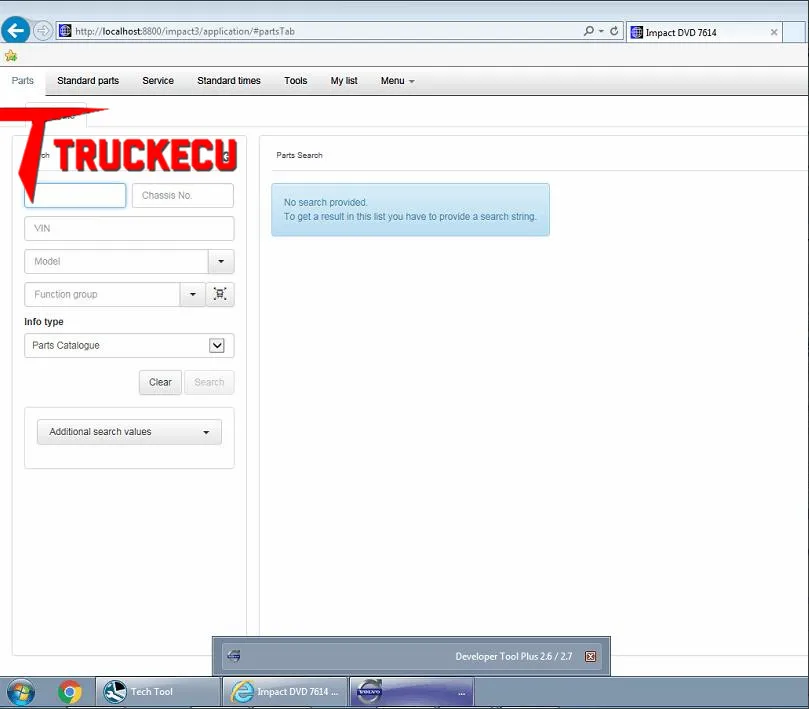The image size is (809, 709).
Task: Click the function group image selector icon
Action: tap(220, 295)
